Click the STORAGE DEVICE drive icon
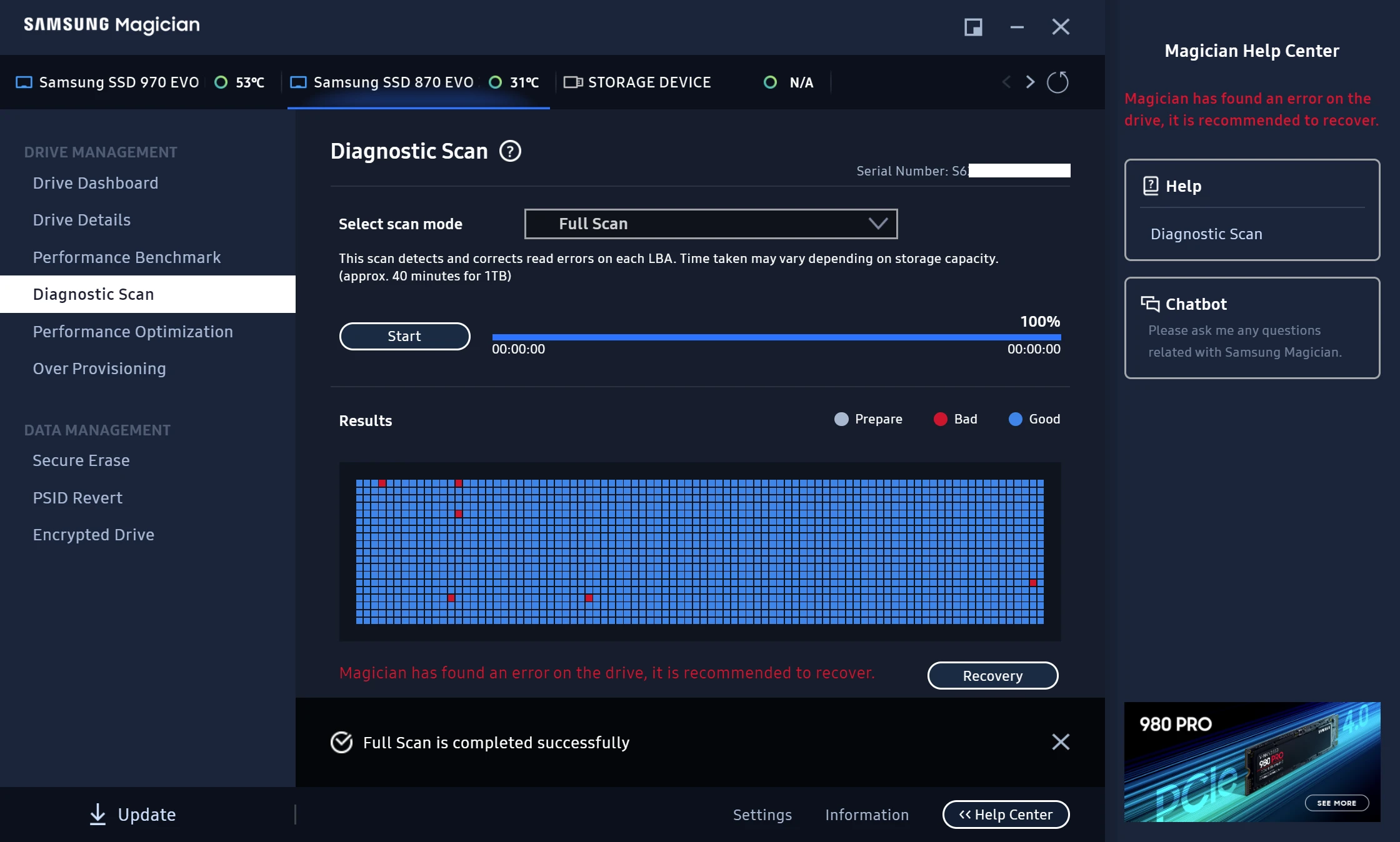This screenshot has width=1400, height=842. pyautogui.click(x=572, y=82)
